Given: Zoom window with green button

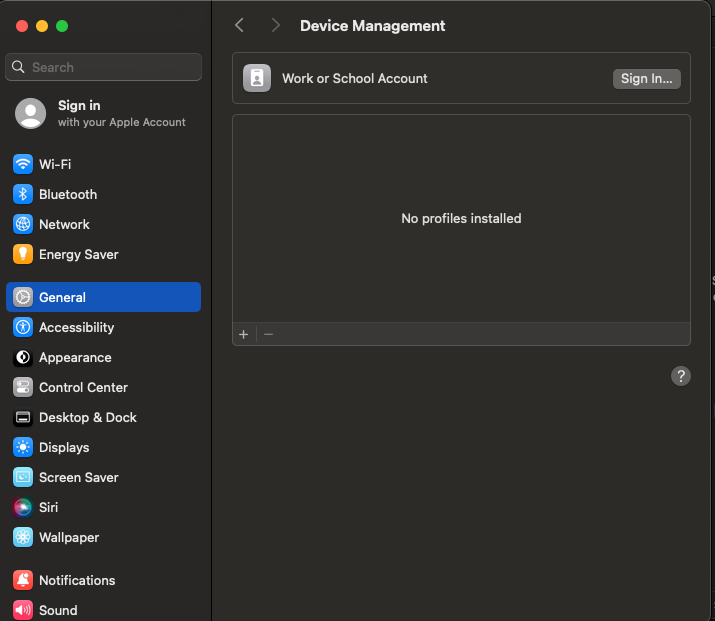Looking at the screenshot, I should [x=62, y=26].
